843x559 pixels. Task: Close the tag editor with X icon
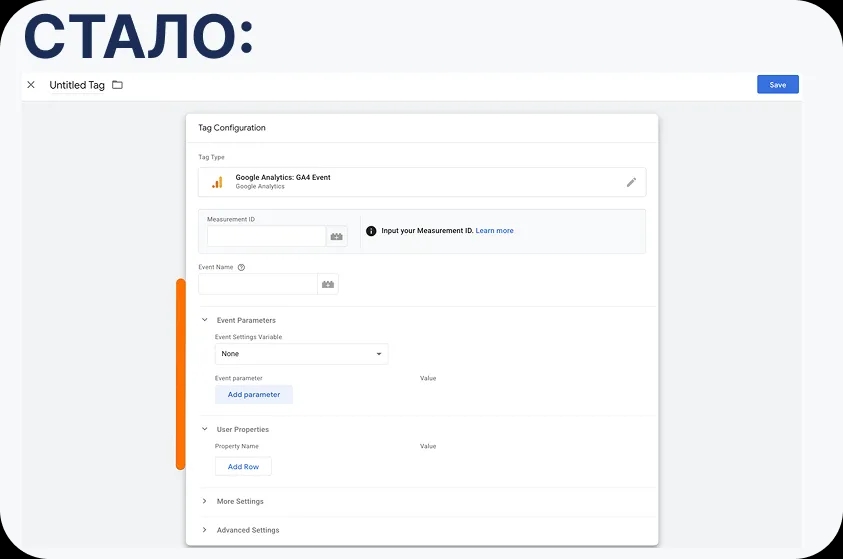coord(31,84)
